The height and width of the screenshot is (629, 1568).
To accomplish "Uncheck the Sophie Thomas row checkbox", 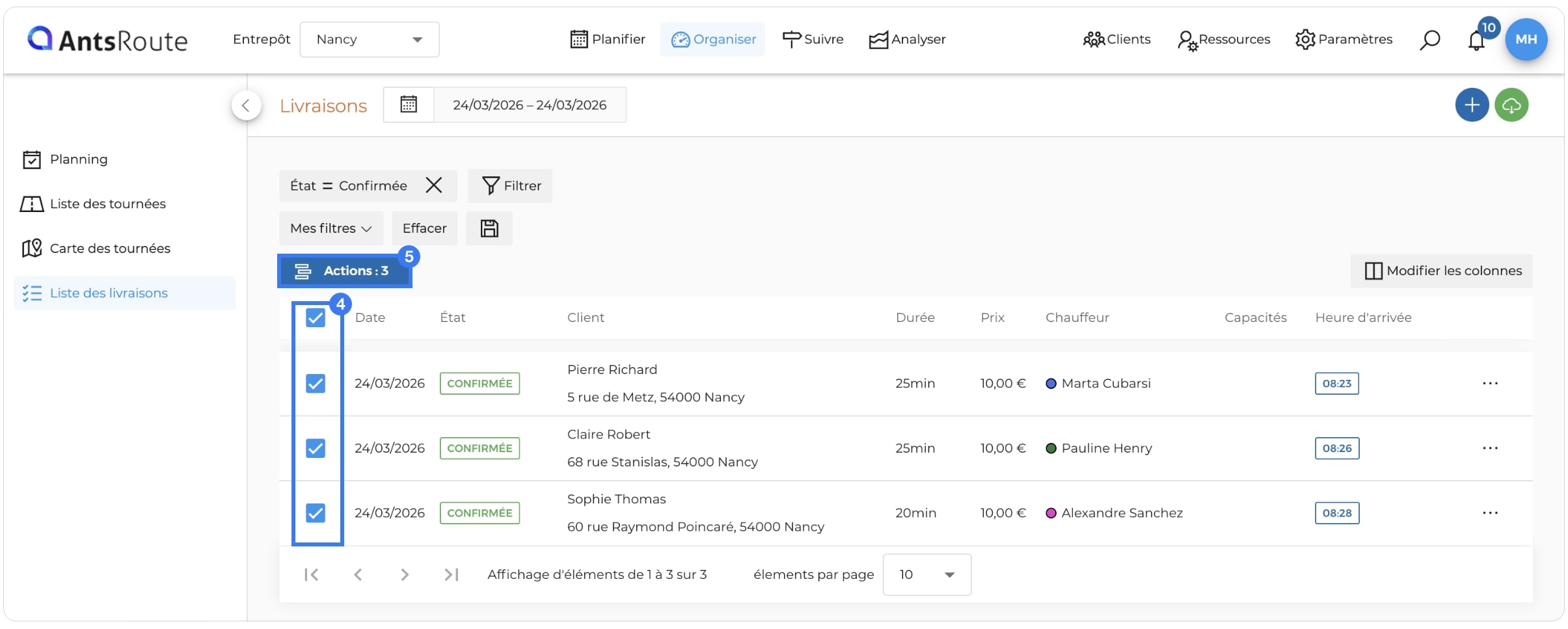I will pos(316,513).
